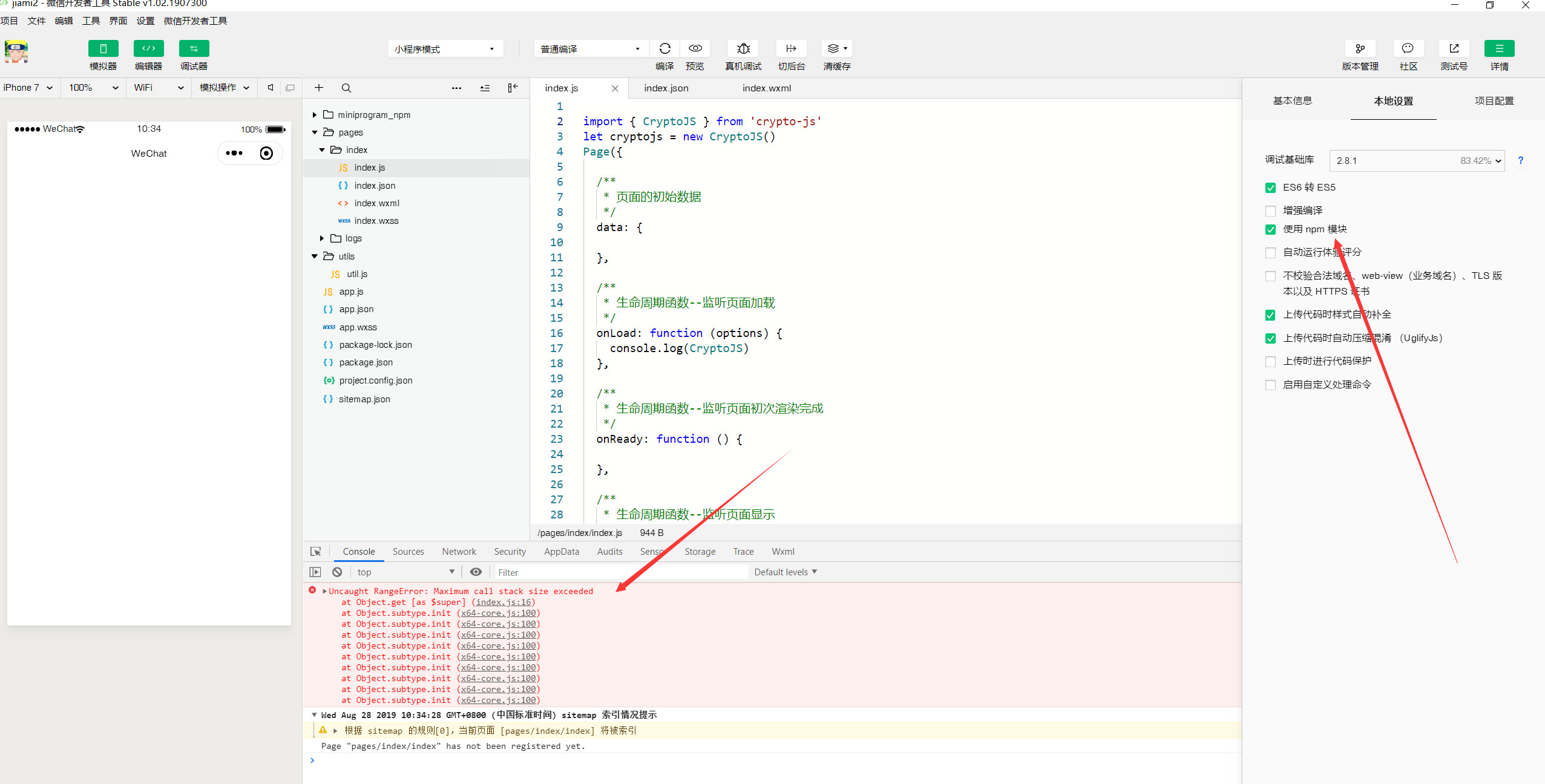Open project.config.json in file tree
This screenshot has height=784, width=1545.
[x=375, y=381]
